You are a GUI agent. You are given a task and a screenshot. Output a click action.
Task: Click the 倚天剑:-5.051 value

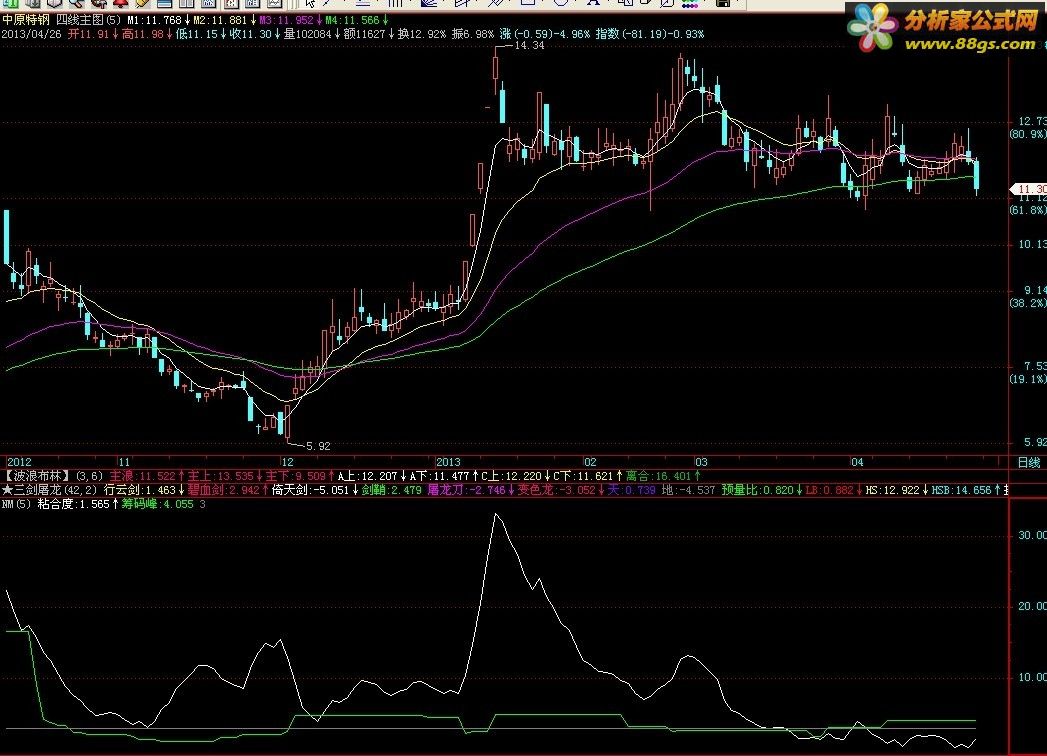(310, 490)
